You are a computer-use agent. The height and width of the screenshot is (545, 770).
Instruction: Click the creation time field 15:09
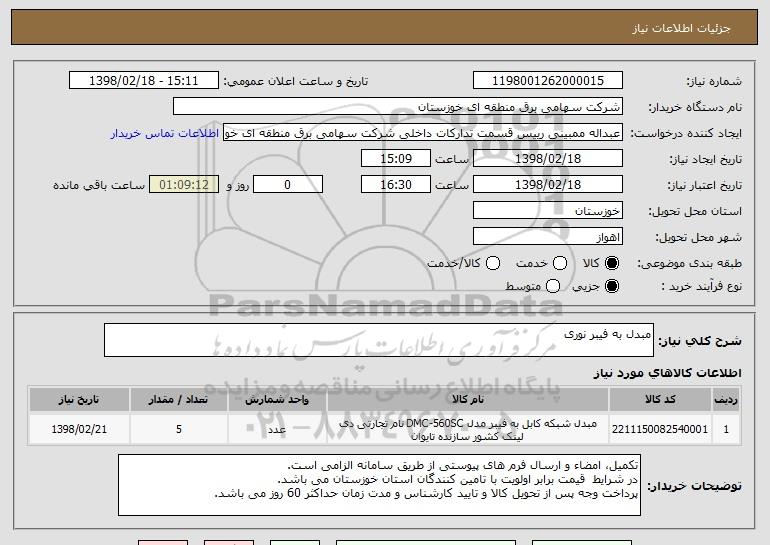click(396, 159)
